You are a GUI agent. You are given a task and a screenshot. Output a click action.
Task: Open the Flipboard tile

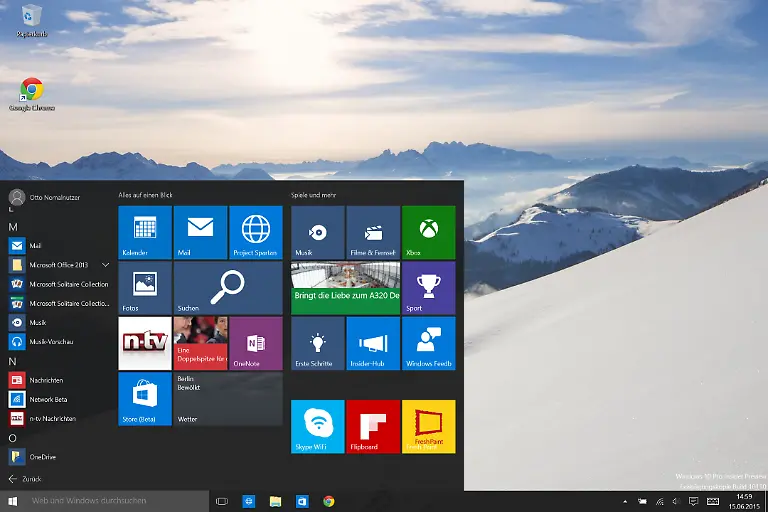click(x=373, y=426)
